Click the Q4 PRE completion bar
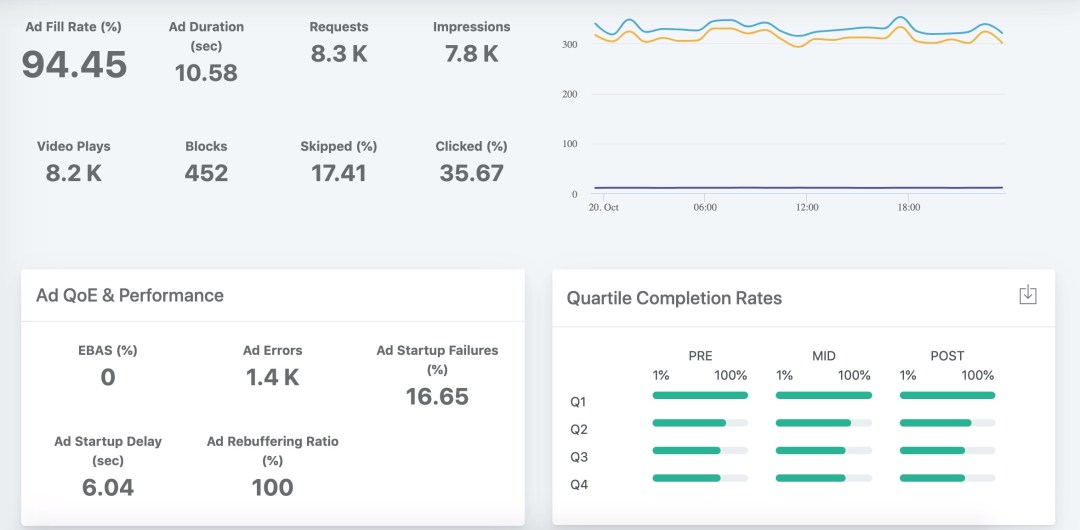 tap(700, 478)
